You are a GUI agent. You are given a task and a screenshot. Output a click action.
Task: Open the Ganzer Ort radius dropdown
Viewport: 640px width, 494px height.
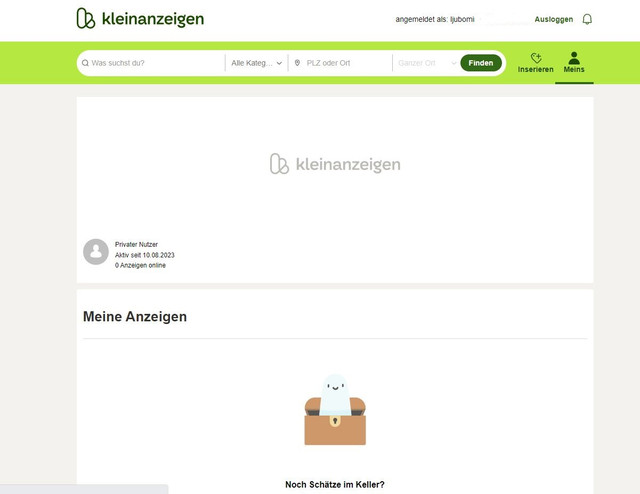pos(426,63)
